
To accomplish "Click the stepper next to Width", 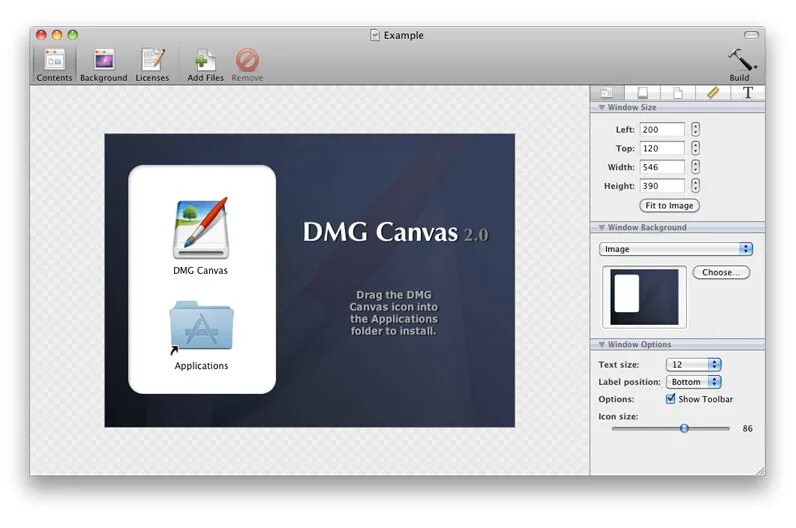I will pos(695,167).
